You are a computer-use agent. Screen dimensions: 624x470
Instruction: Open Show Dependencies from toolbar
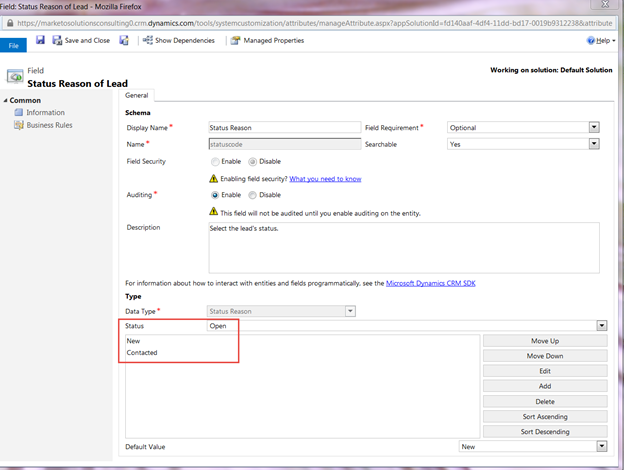(x=179, y=40)
